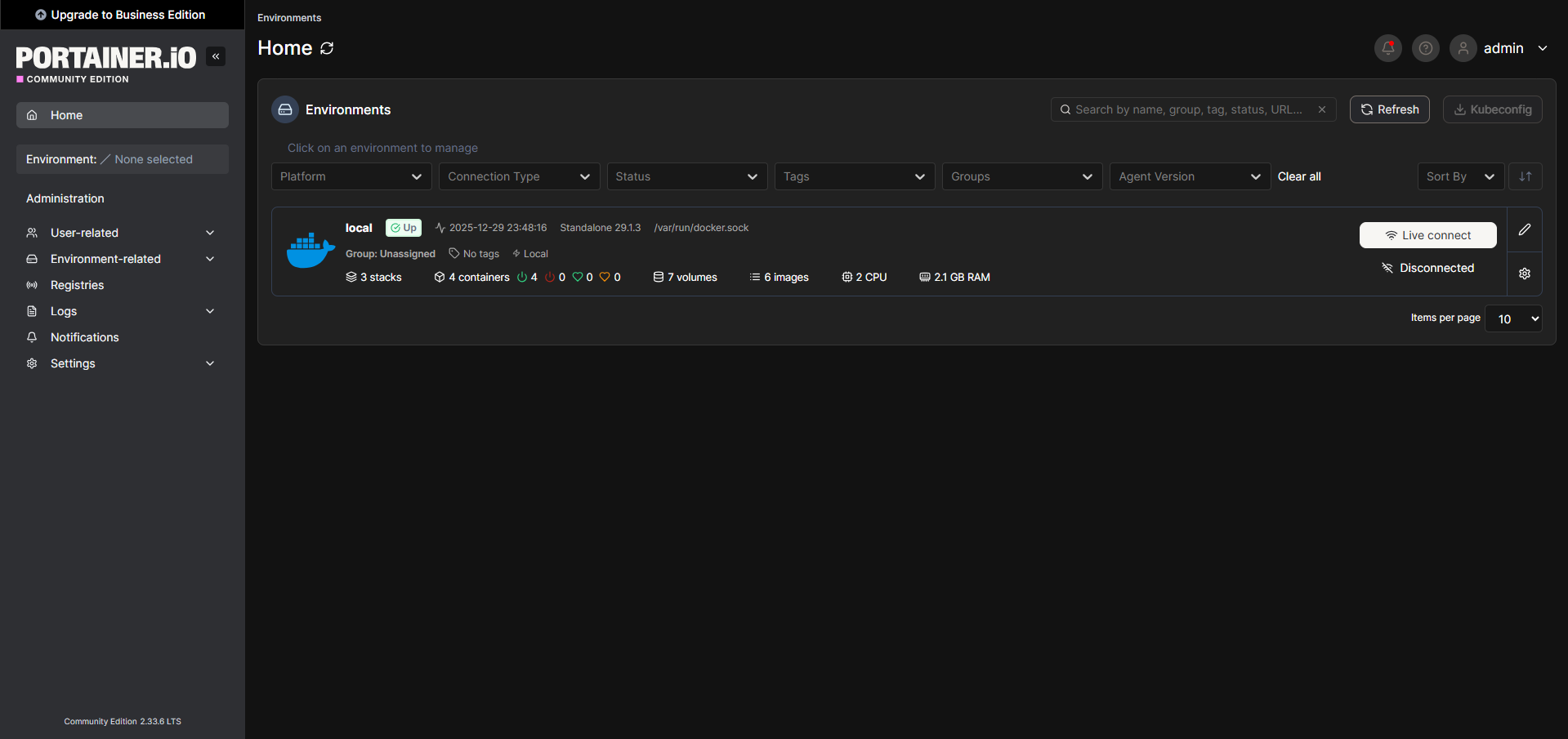
Task: Expand the User-related menu section
Action: coord(123,233)
